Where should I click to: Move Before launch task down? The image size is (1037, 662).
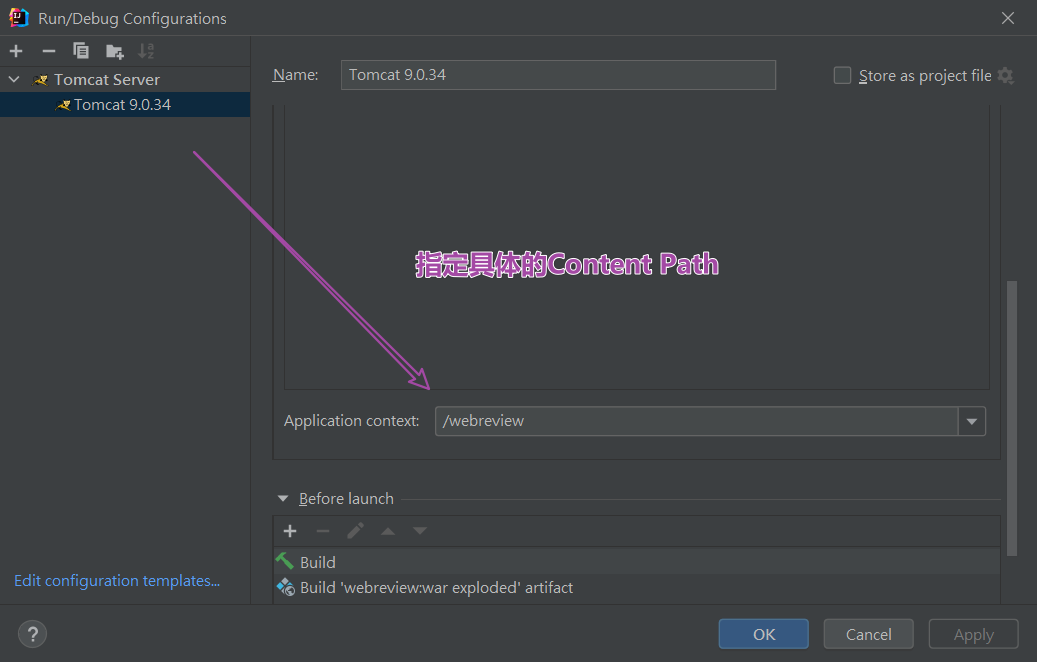(420, 531)
